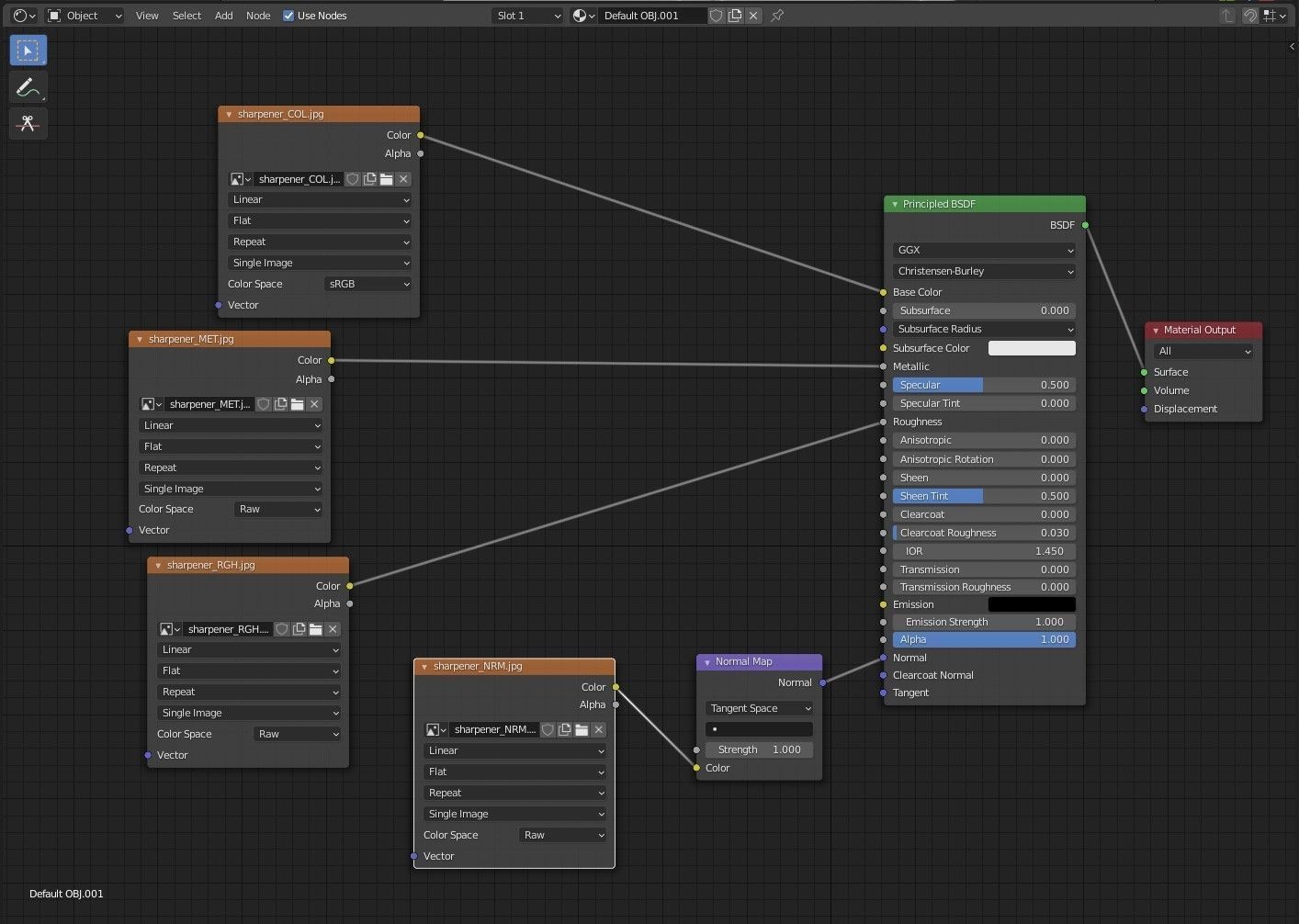Image resolution: width=1299 pixels, height=924 pixels.
Task: Open the Slot 1 dropdown
Action: pos(527,16)
